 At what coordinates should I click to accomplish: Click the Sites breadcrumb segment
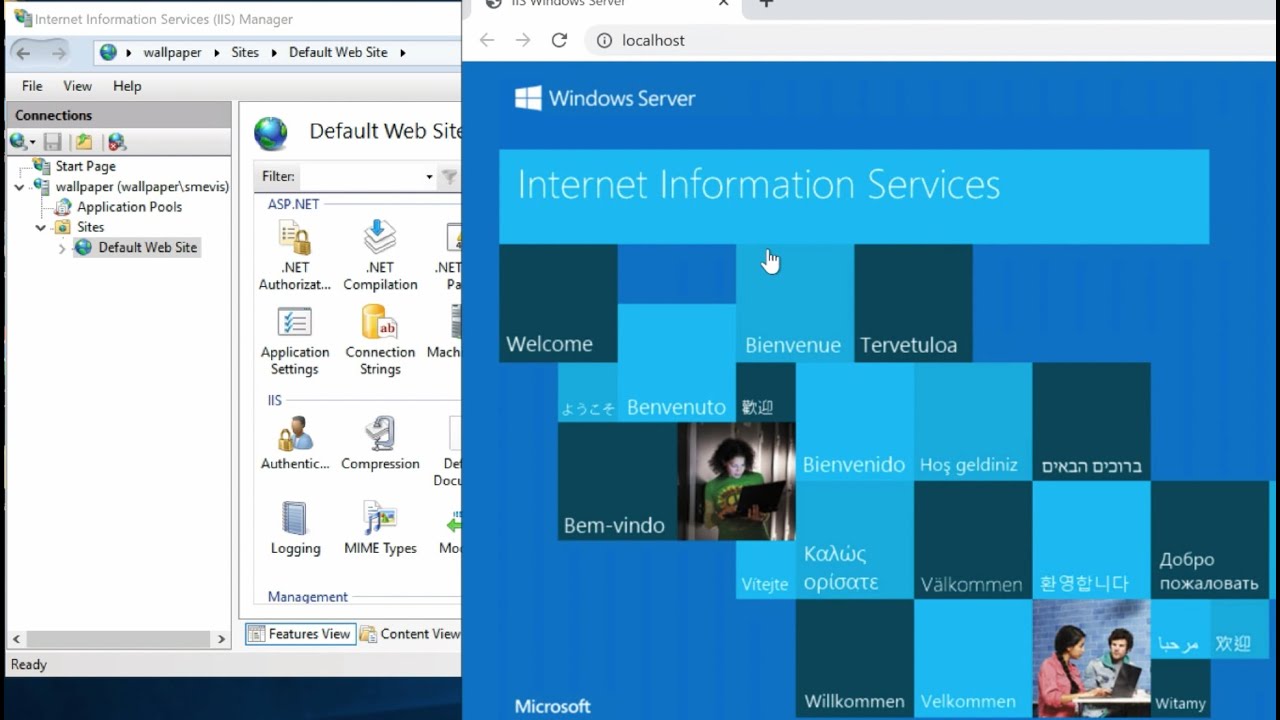click(x=245, y=52)
